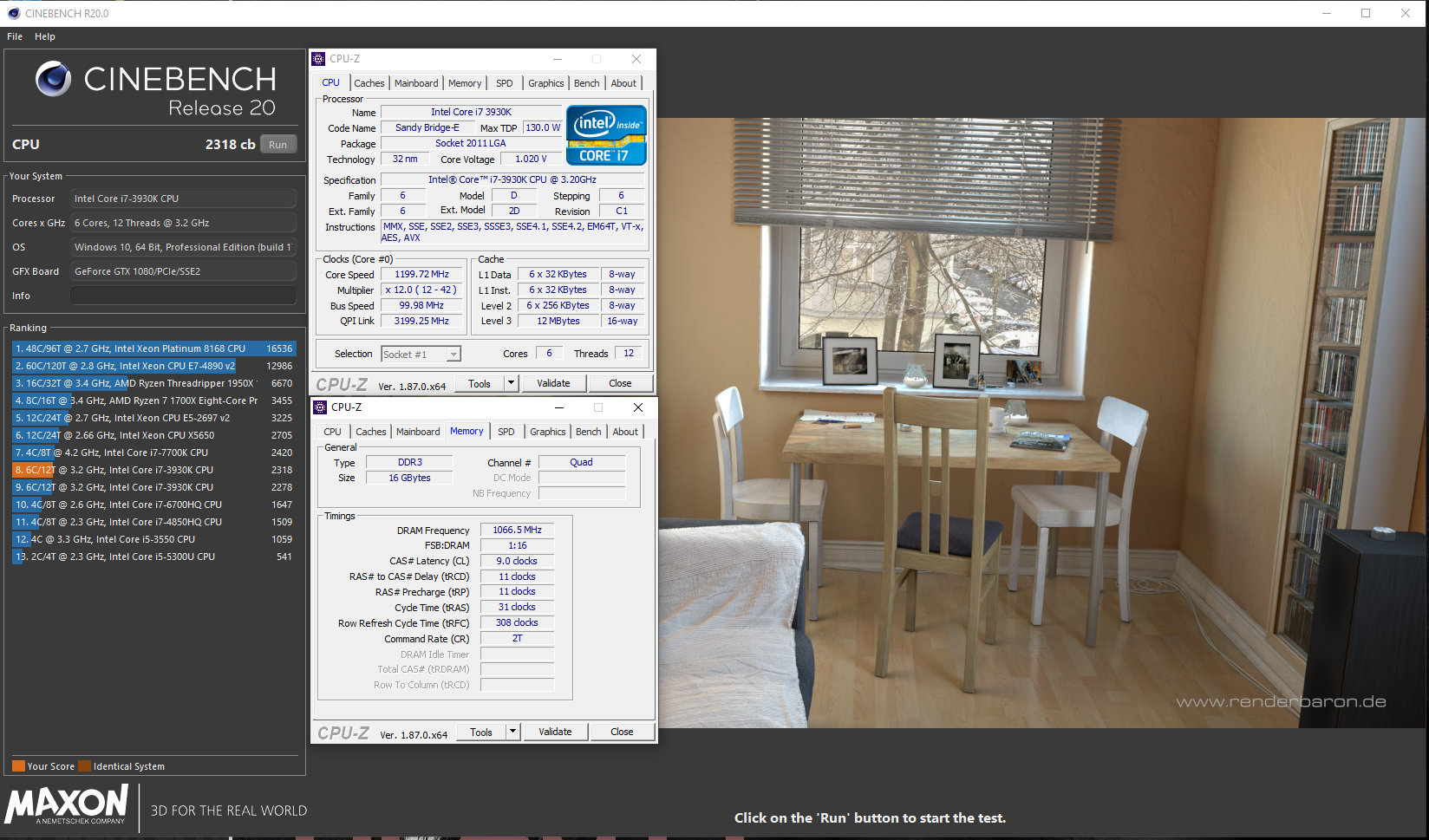Viewport: 1429px width, 840px height.
Task: Maximize the Cinebench window
Action: (x=1366, y=13)
